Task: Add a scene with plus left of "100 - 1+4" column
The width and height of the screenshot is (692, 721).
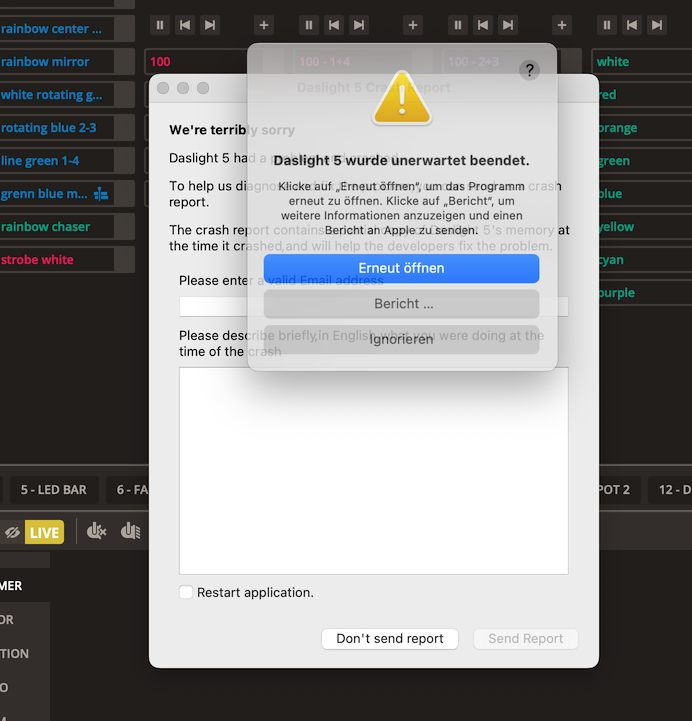Action: tap(264, 25)
